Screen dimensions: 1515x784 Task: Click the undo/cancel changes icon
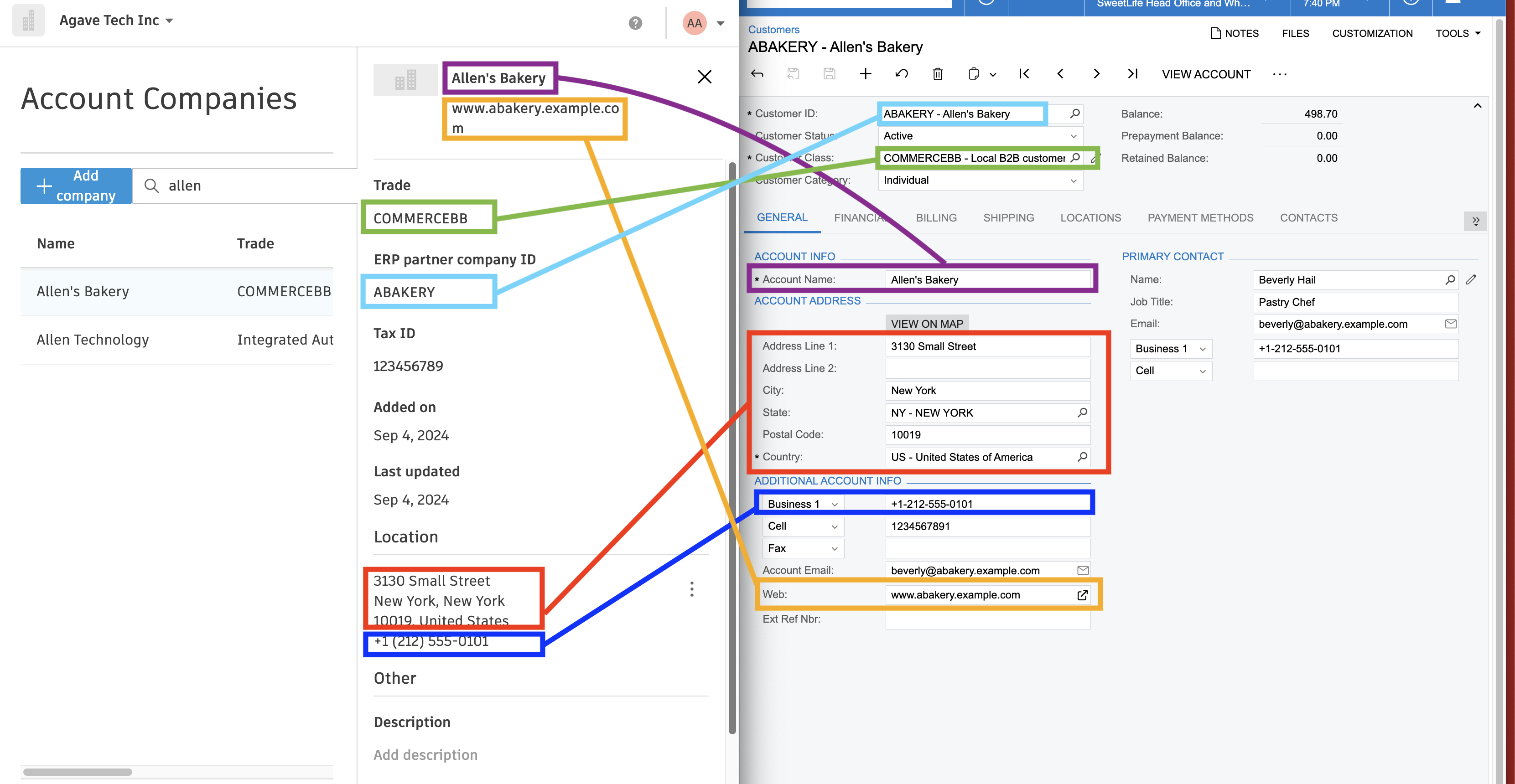pyautogui.click(x=902, y=74)
